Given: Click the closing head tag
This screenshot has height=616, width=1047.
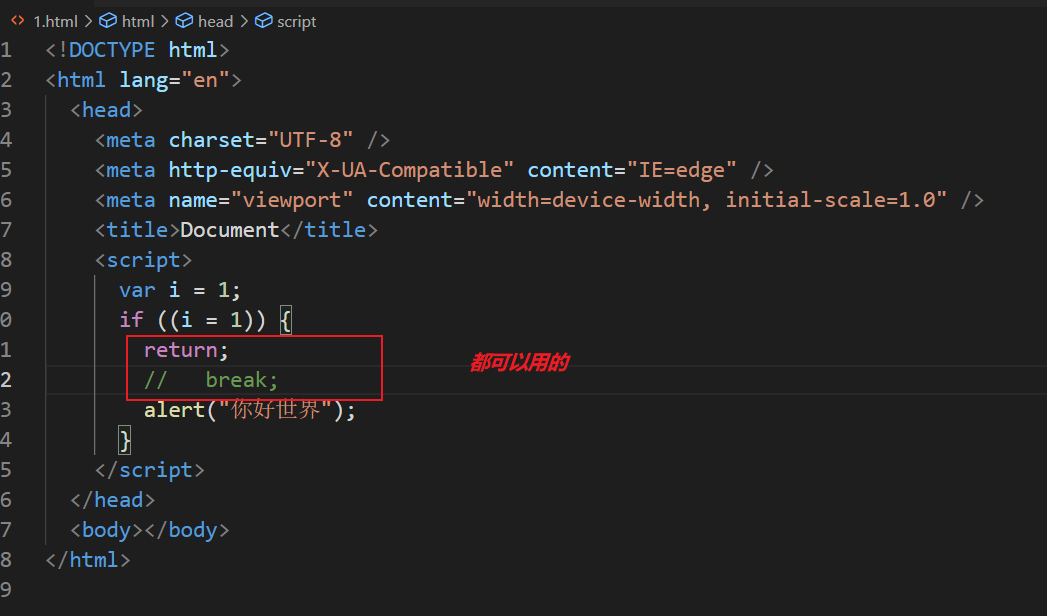Looking at the screenshot, I should 112,501.
